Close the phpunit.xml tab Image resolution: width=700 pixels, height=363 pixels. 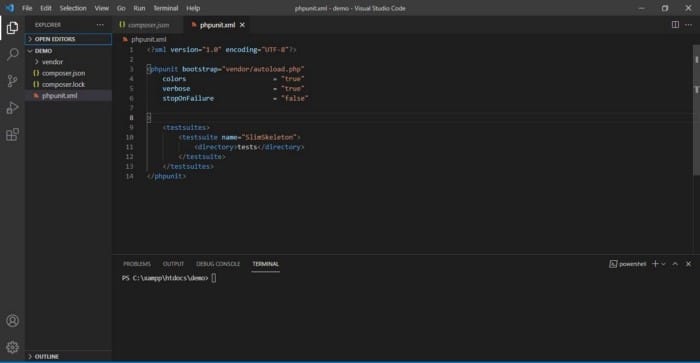pos(242,25)
